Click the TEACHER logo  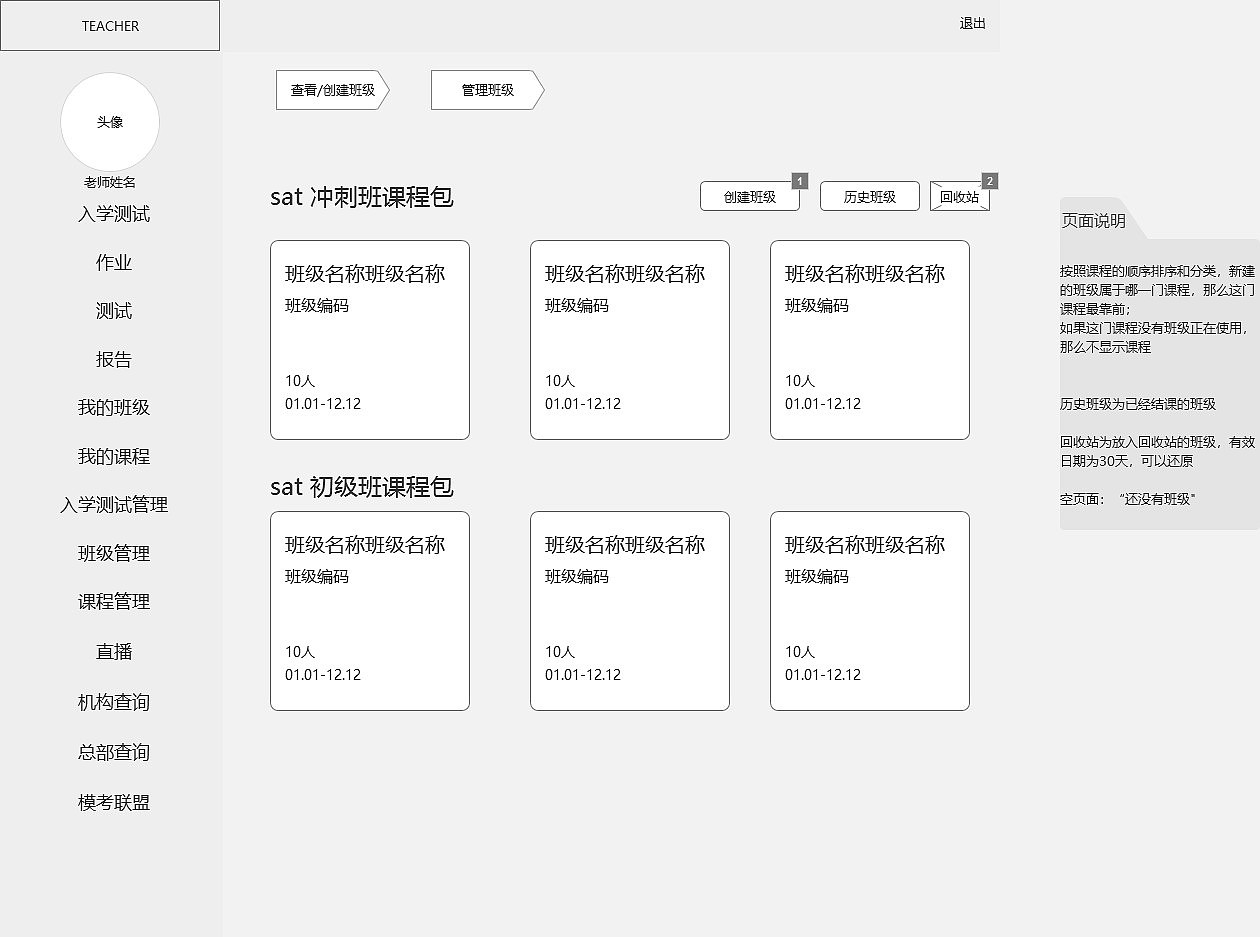pos(110,26)
